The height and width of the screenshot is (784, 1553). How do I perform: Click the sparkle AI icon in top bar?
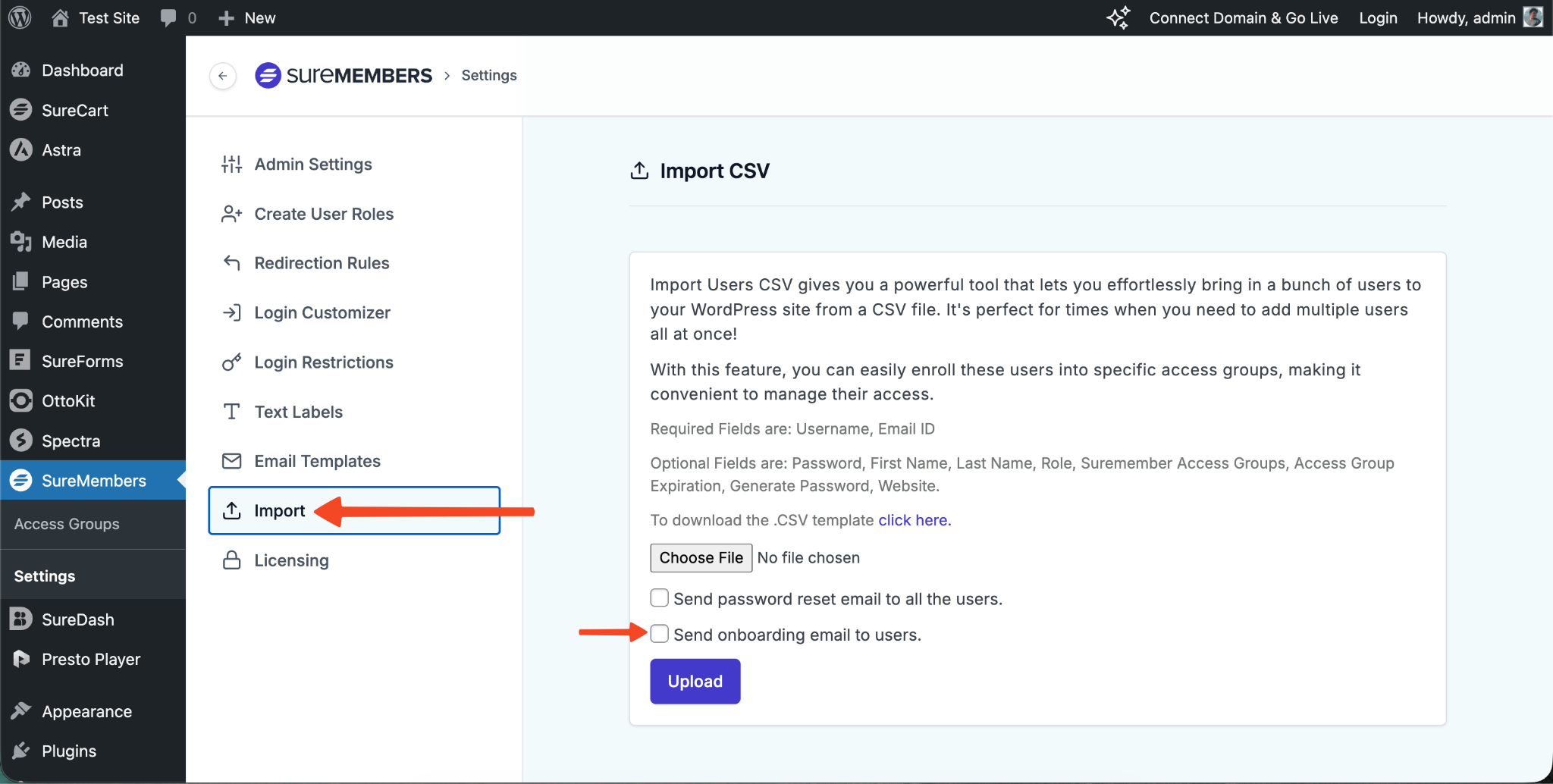click(1118, 17)
